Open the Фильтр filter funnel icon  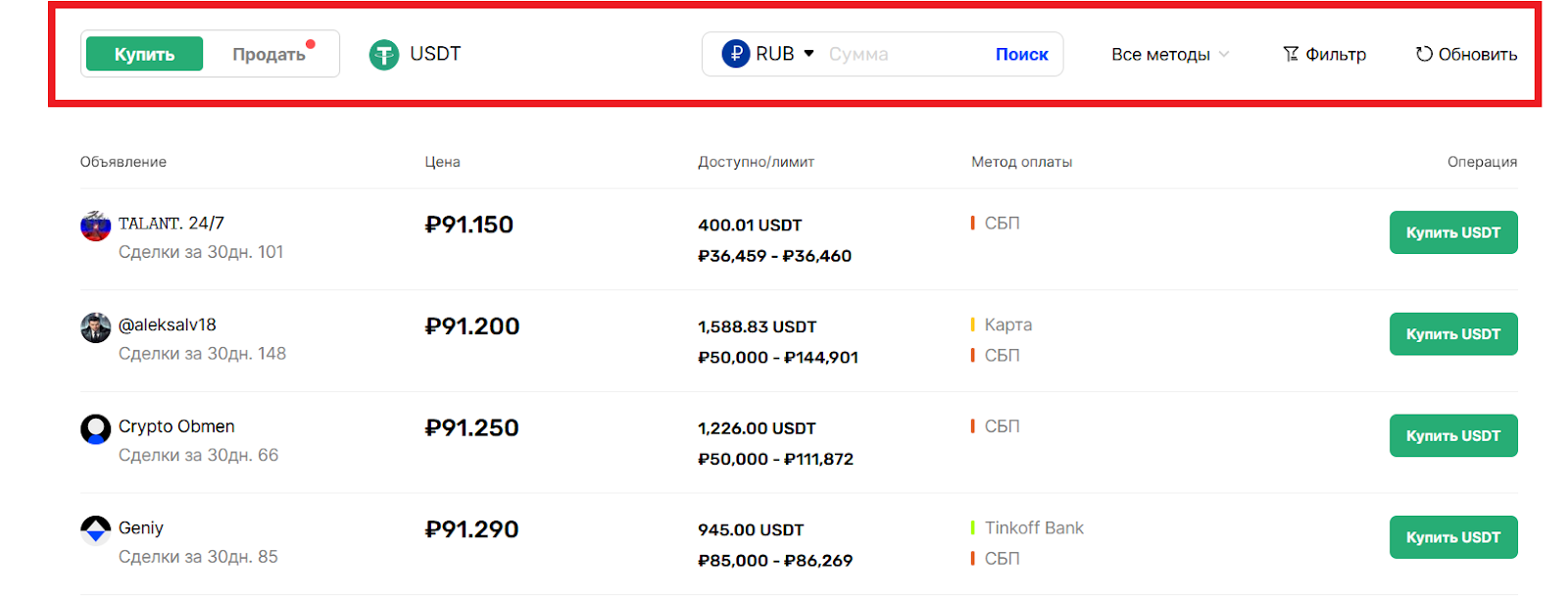coord(1291,54)
